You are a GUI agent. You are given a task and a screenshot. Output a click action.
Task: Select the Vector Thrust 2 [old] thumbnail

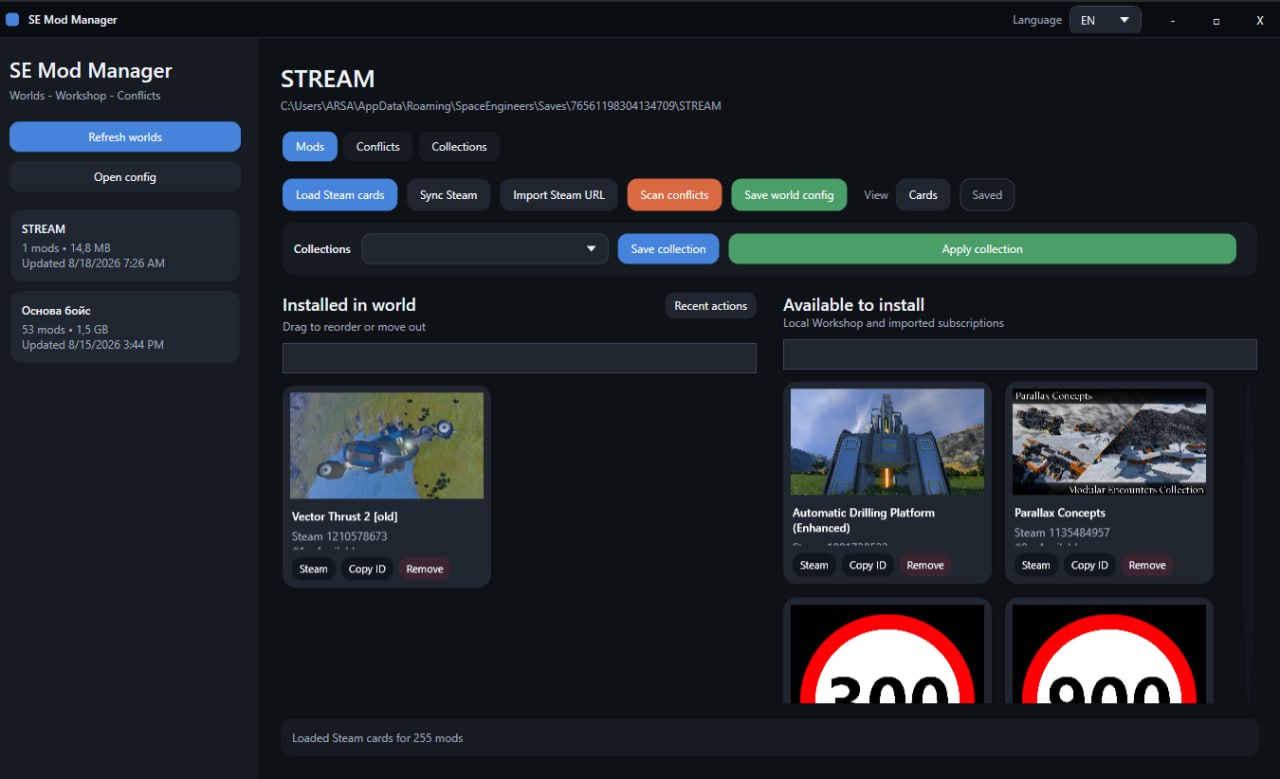coord(387,445)
